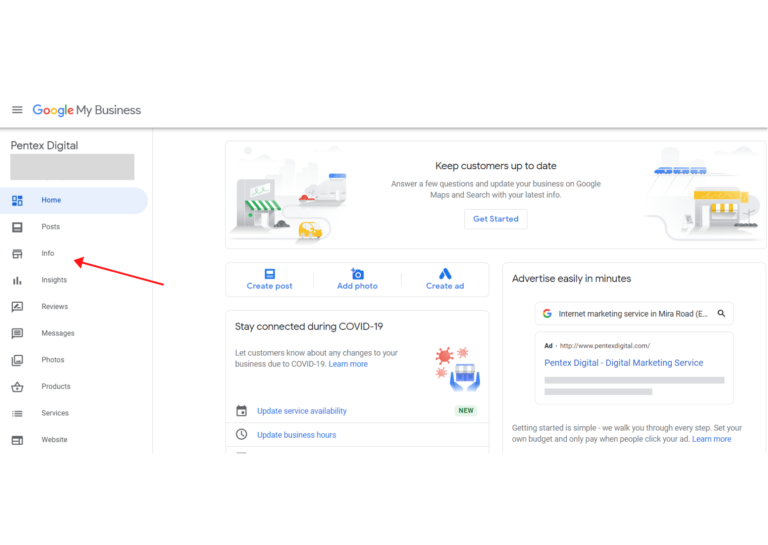Click the clock icon beside business hours
This screenshot has width=768, height=545.
pyautogui.click(x=241, y=434)
